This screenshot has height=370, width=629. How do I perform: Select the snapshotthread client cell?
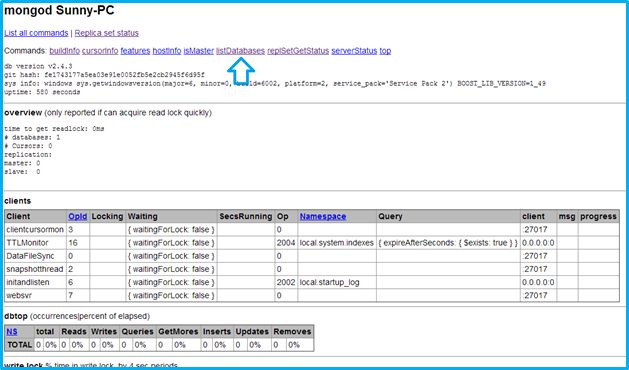click(35, 269)
